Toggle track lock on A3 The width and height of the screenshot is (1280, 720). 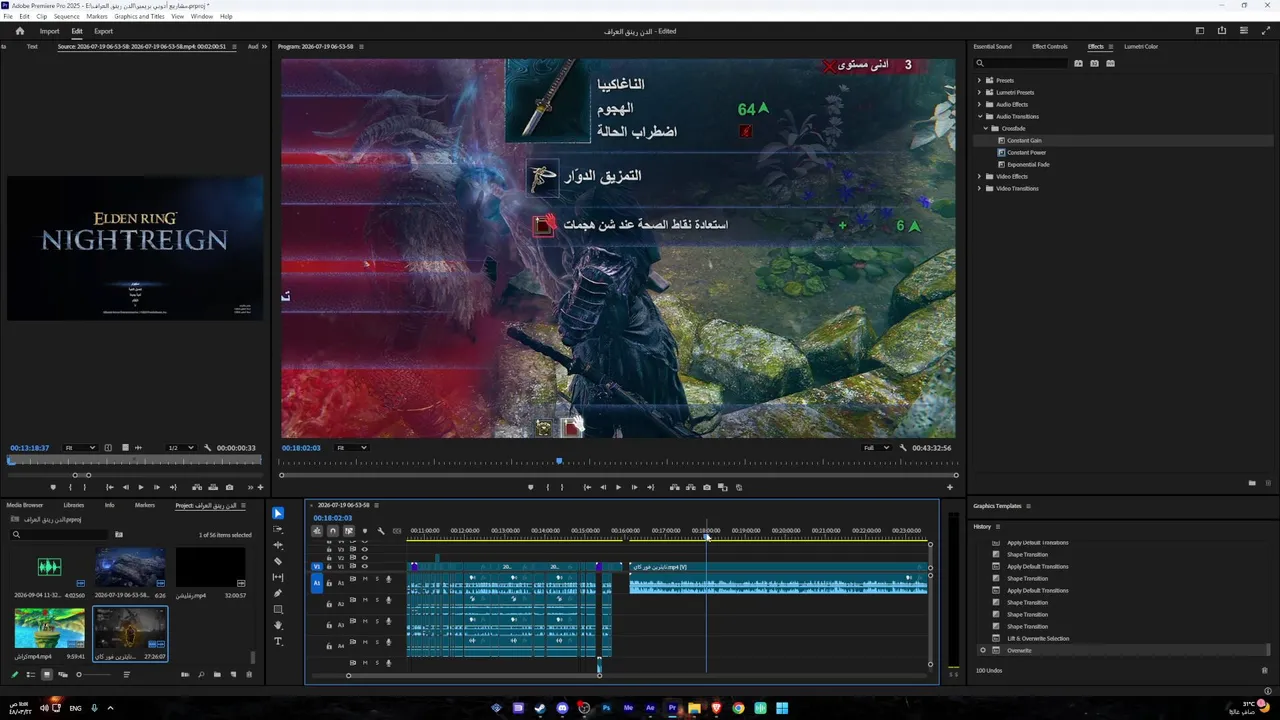click(x=329, y=625)
